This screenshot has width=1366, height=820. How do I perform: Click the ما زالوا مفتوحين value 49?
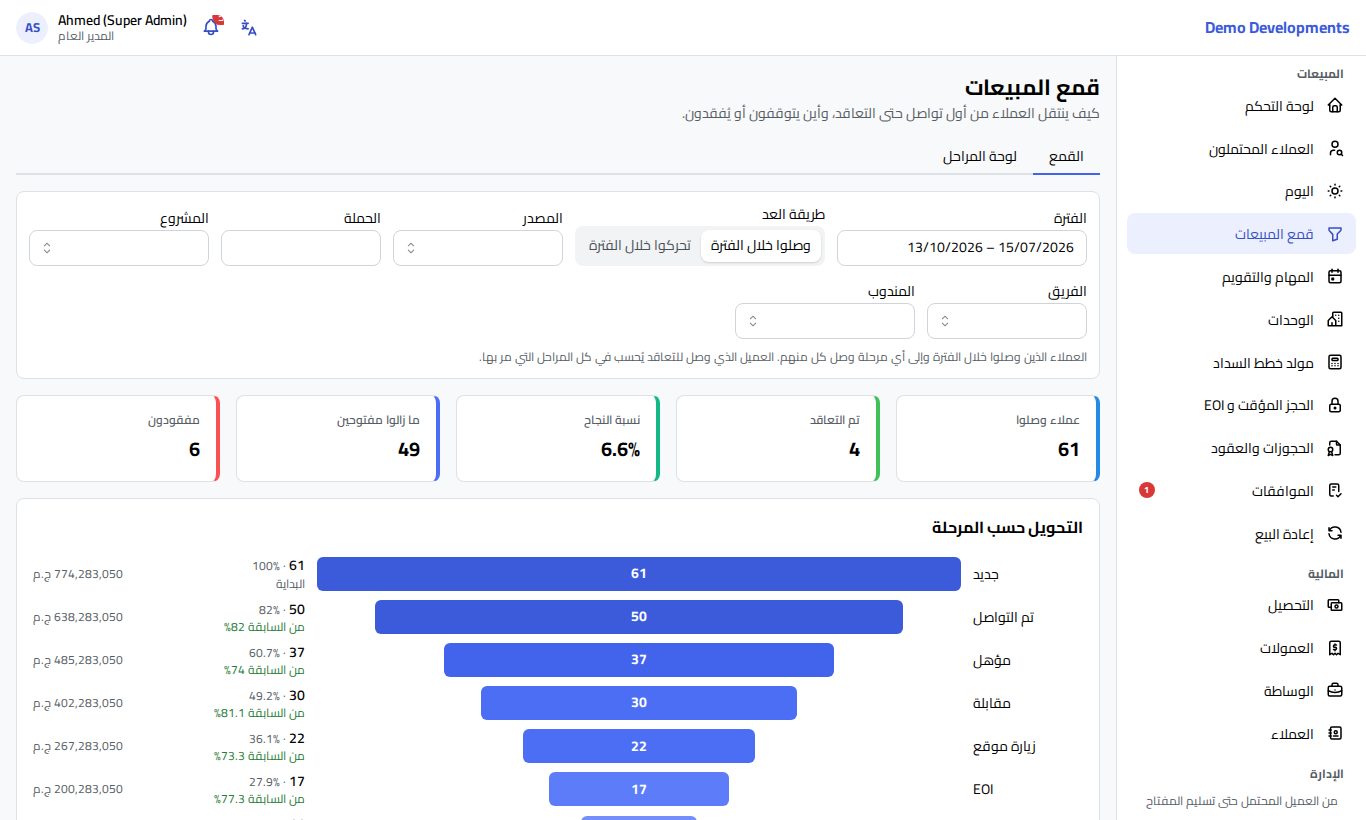(409, 450)
